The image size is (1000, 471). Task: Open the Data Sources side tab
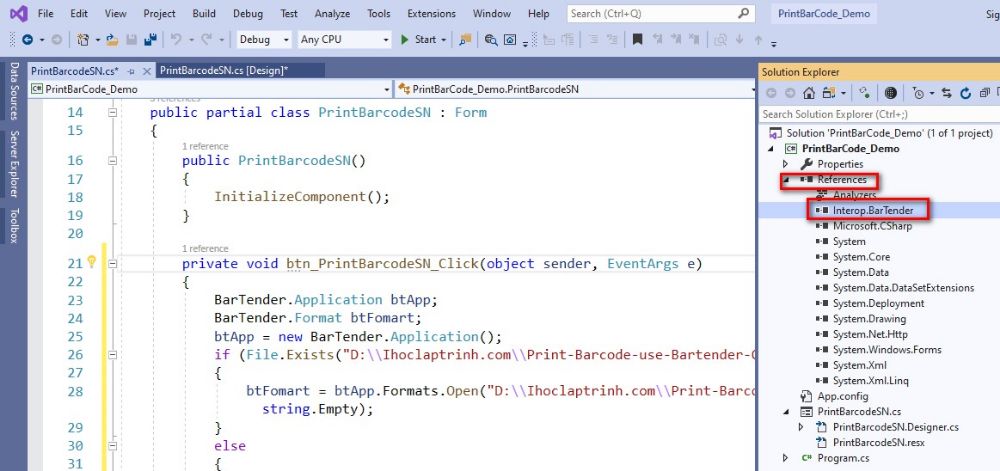click(x=14, y=91)
